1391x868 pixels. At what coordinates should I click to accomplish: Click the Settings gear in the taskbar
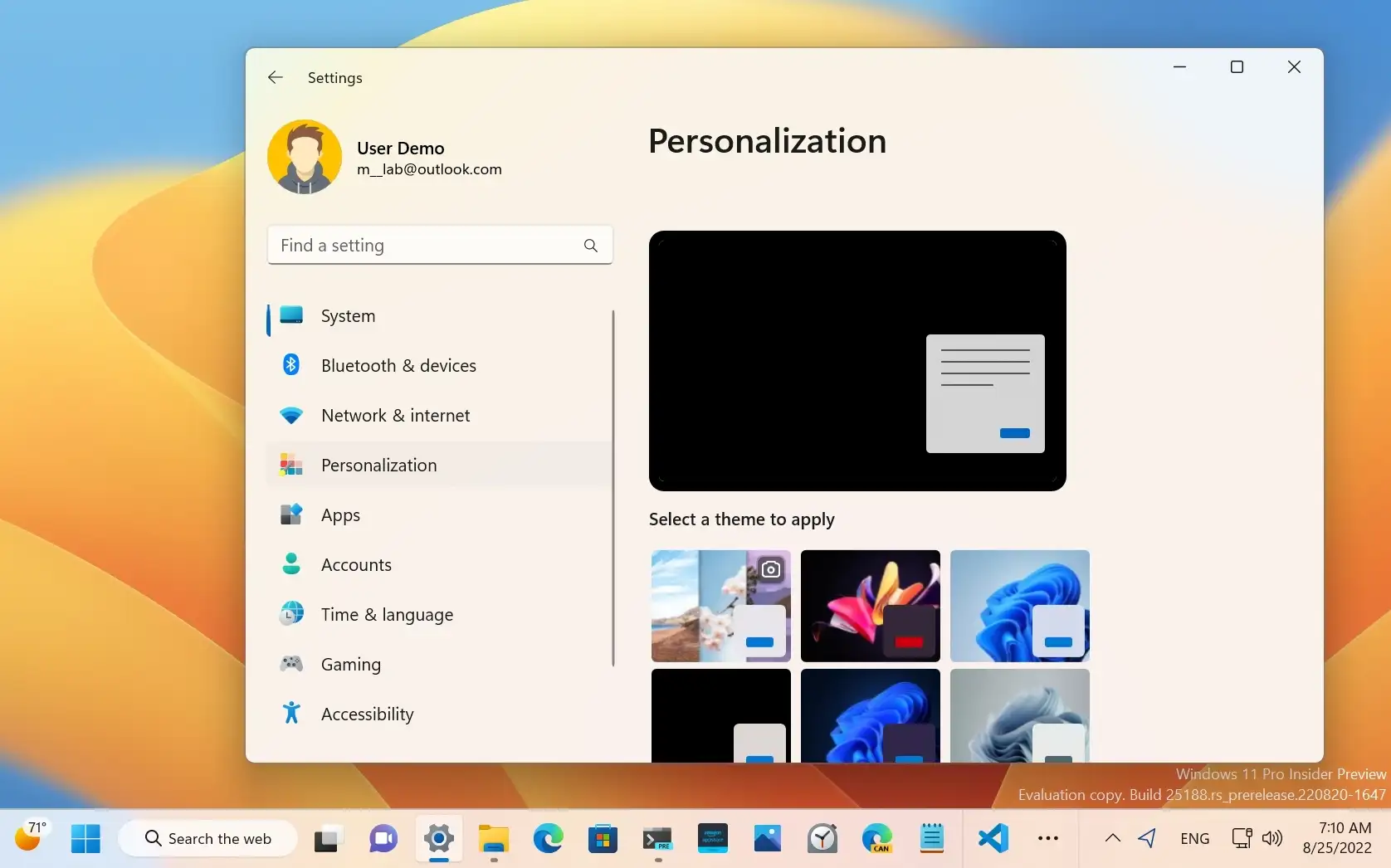click(x=438, y=840)
